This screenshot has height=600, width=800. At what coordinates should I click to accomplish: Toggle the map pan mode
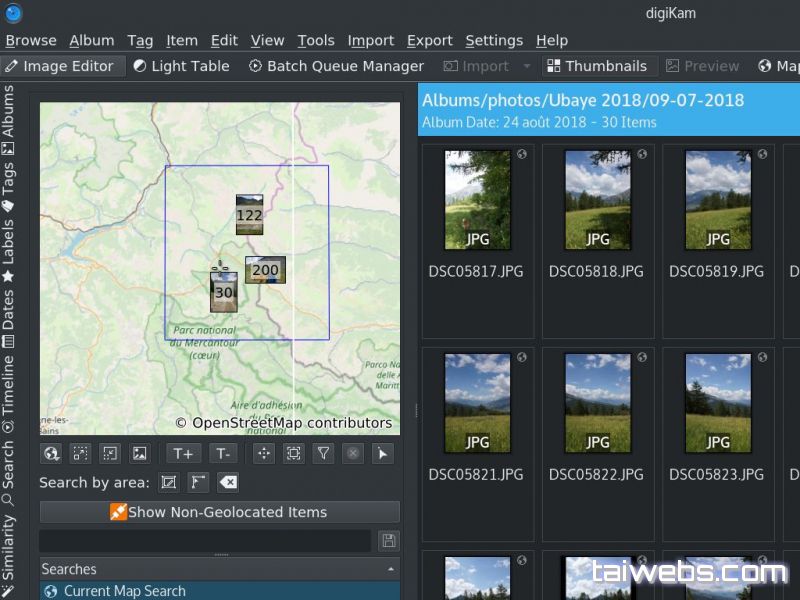pos(264,453)
